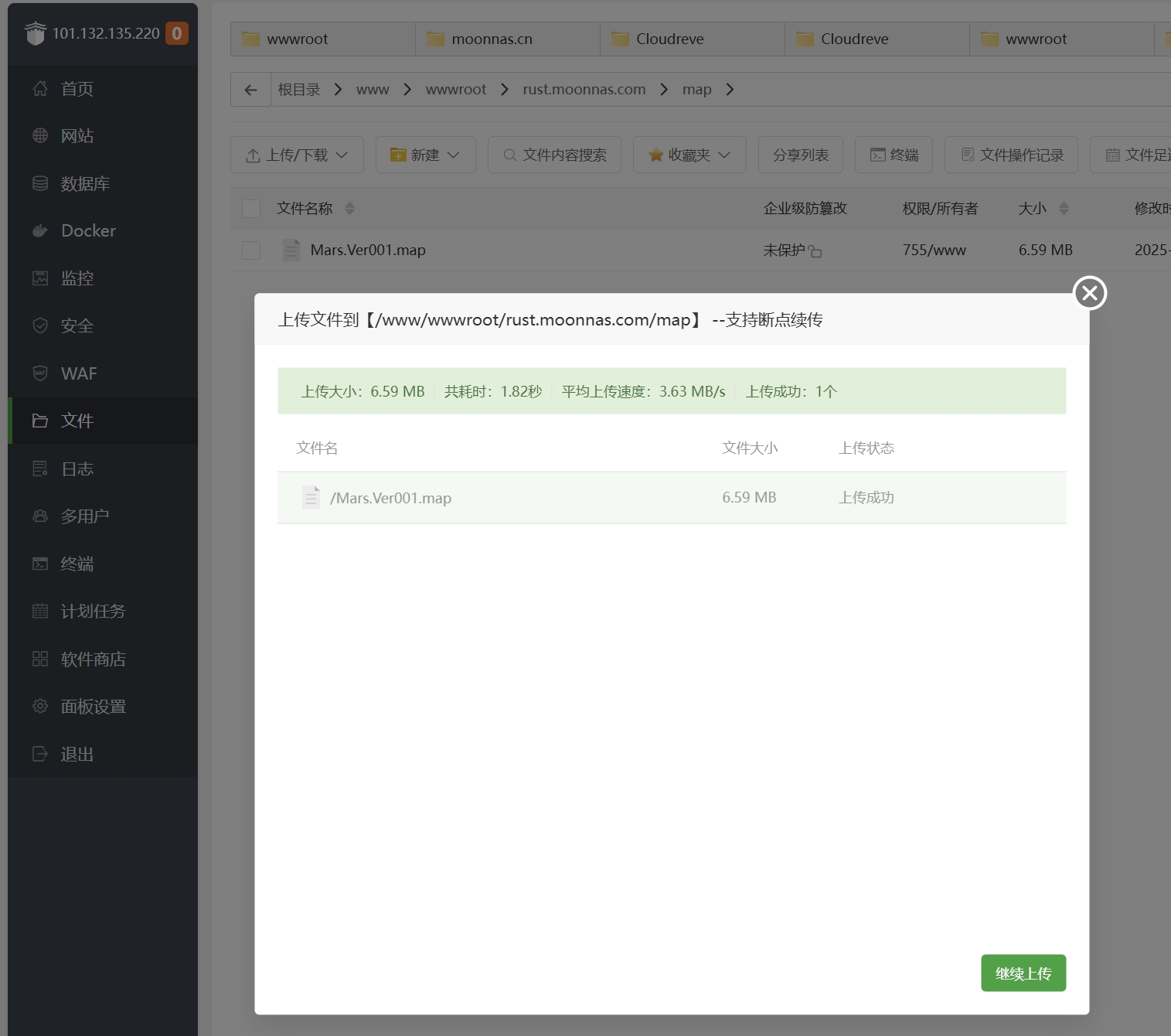This screenshot has height=1036, width=1171.
Task: Click the unlock icon beside 未保护
Action: [815, 251]
